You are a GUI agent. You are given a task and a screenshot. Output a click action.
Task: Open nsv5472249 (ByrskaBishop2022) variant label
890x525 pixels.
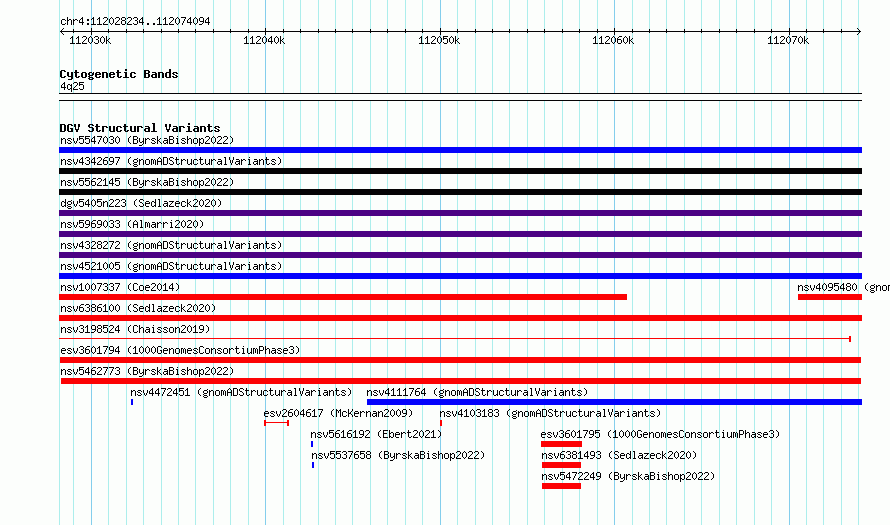point(628,476)
